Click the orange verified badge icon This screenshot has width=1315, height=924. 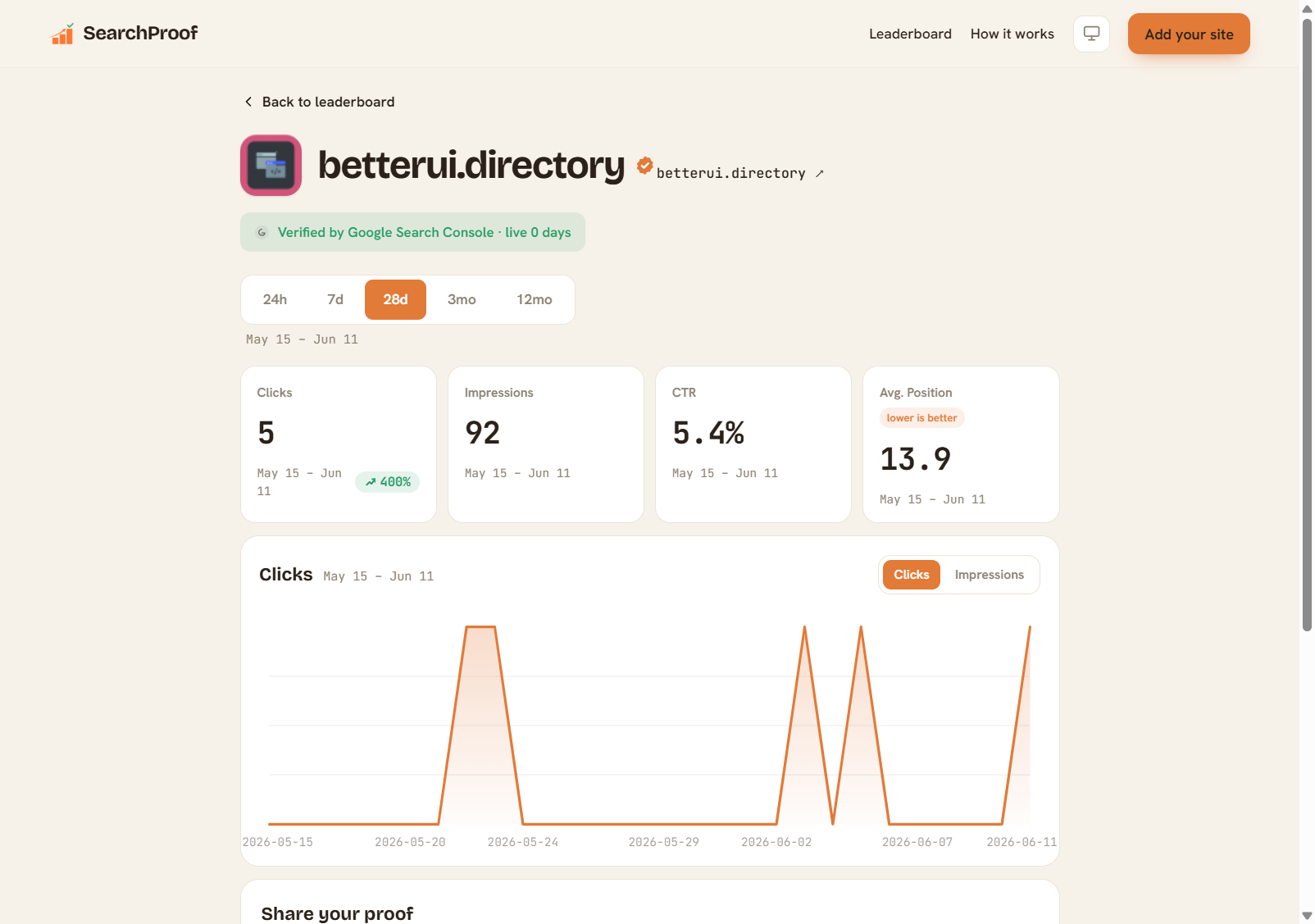pos(645,166)
